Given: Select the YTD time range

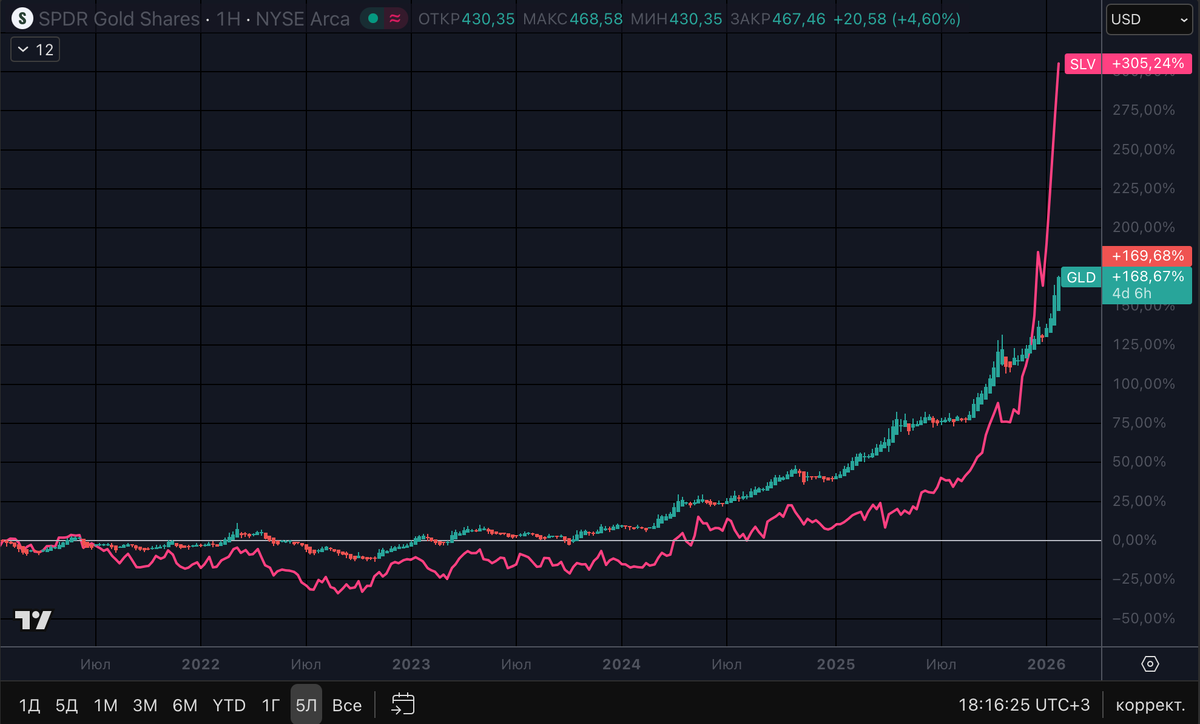Looking at the screenshot, I should (x=229, y=705).
